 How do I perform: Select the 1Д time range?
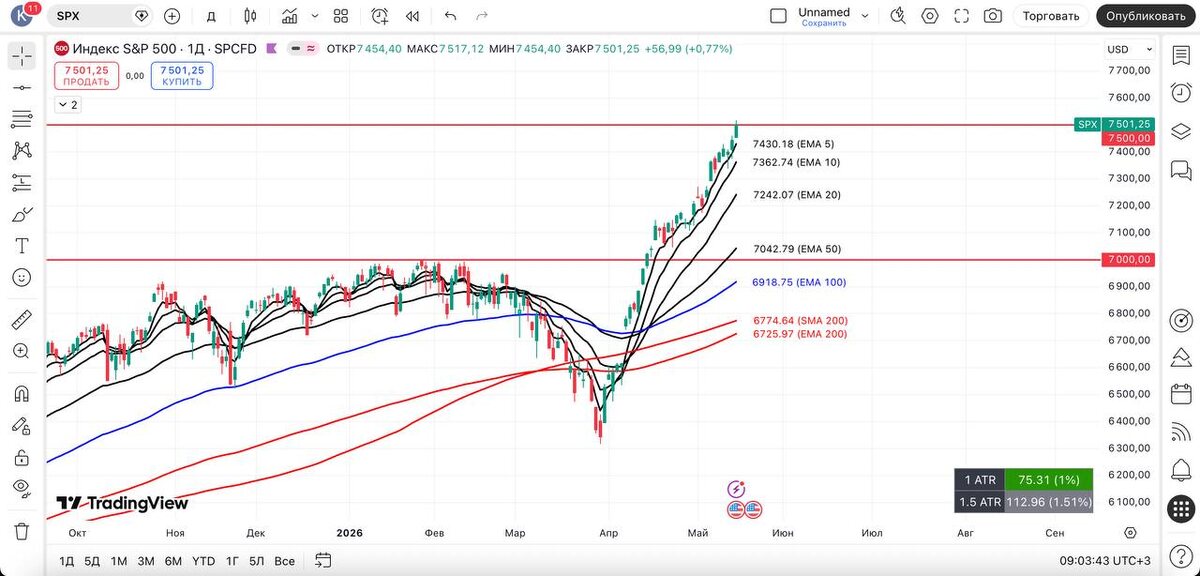click(x=67, y=560)
